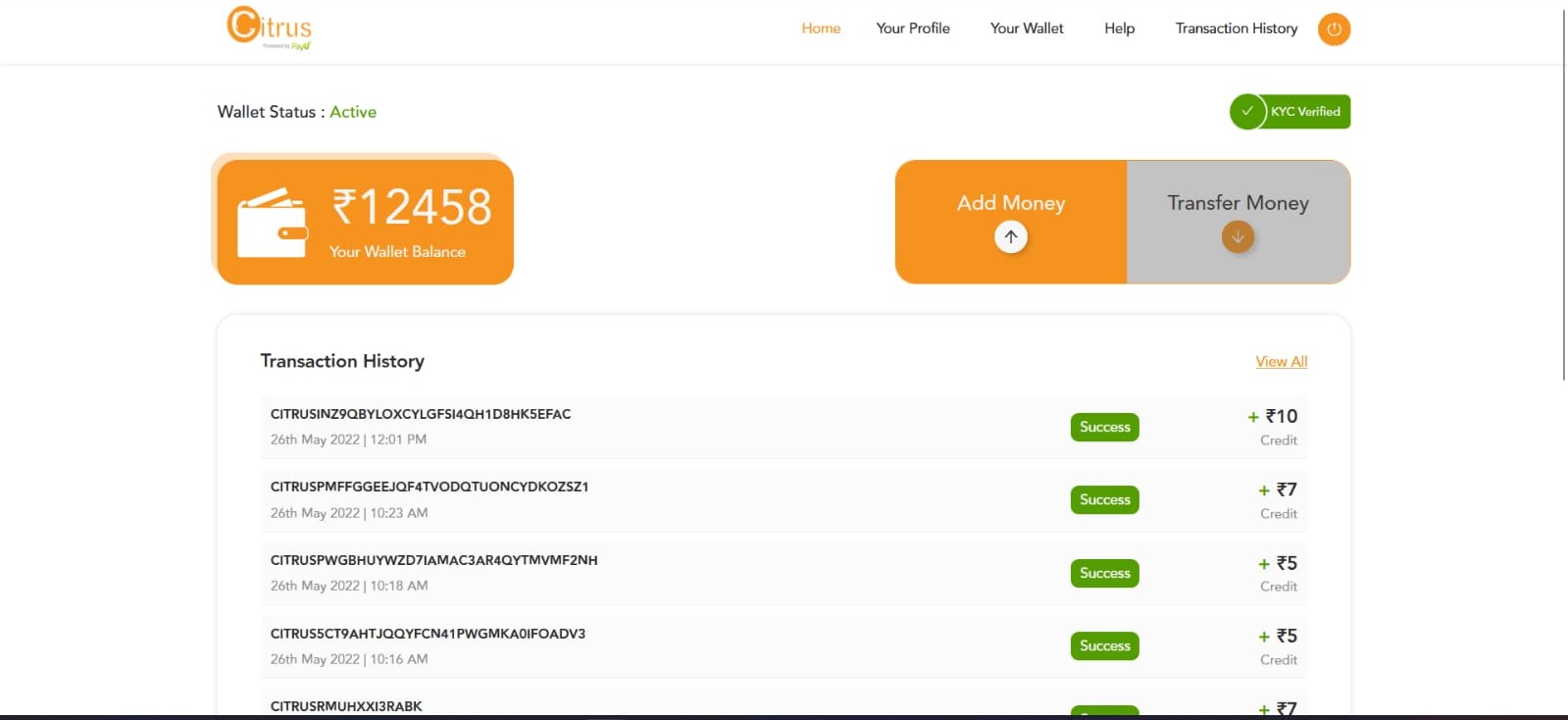Click the green plus beside ₹10 credit
The height and width of the screenshot is (720, 1568).
pyautogui.click(x=1253, y=417)
